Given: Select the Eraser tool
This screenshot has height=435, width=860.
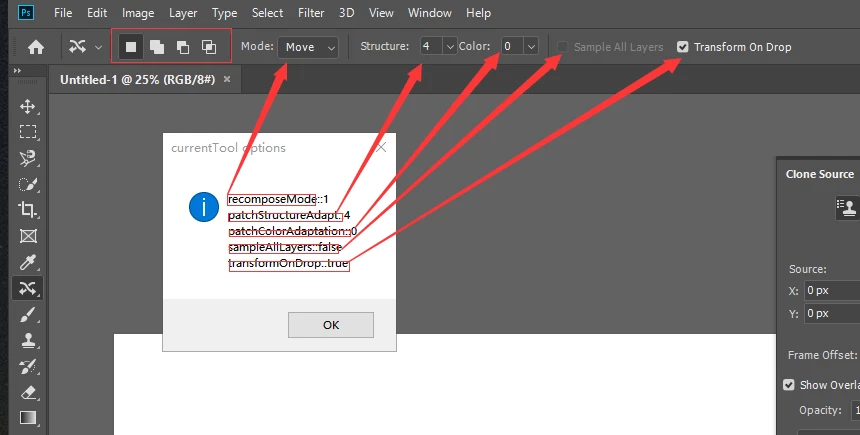Looking at the screenshot, I should pyautogui.click(x=28, y=392).
